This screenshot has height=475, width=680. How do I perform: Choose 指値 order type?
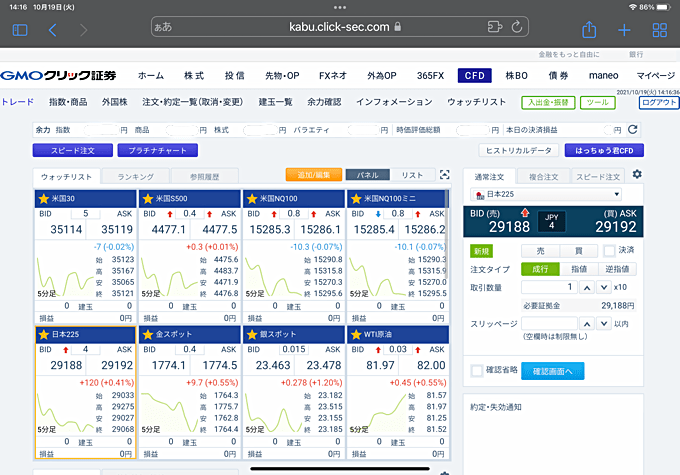pyautogui.click(x=579, y=269)
